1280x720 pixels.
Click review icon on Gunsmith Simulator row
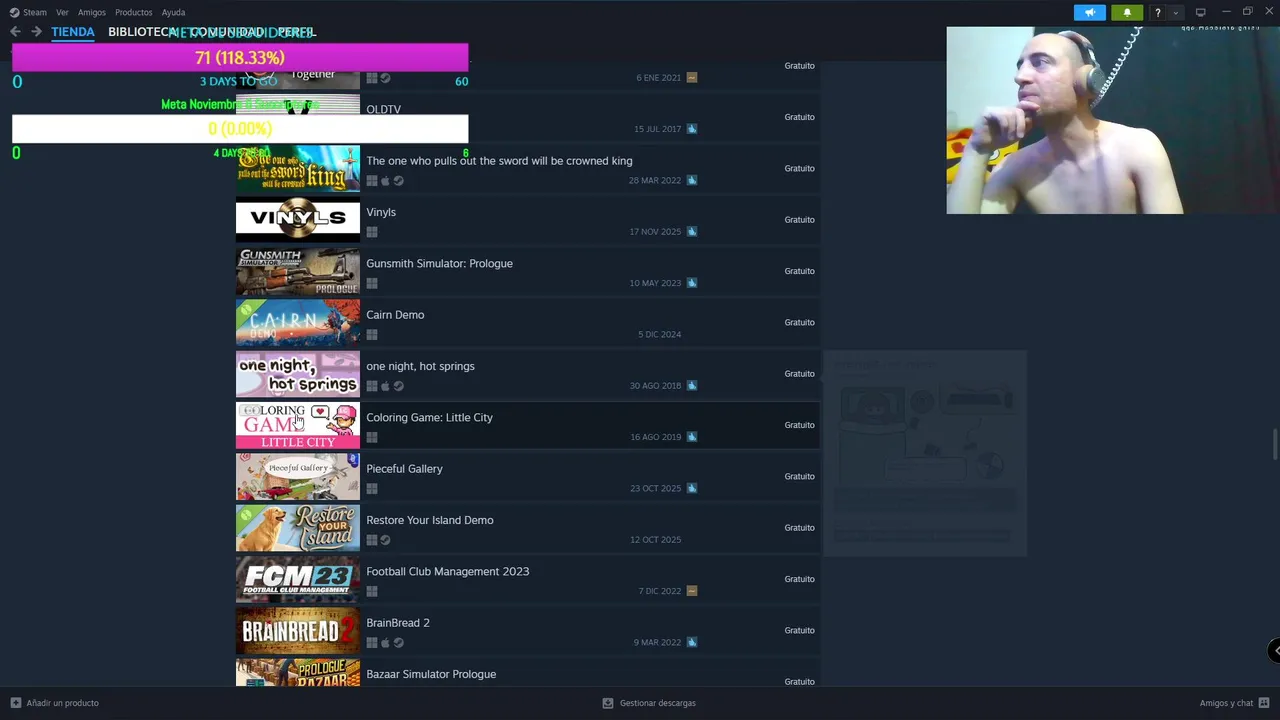pyautogui.click(x=692, y=283)
